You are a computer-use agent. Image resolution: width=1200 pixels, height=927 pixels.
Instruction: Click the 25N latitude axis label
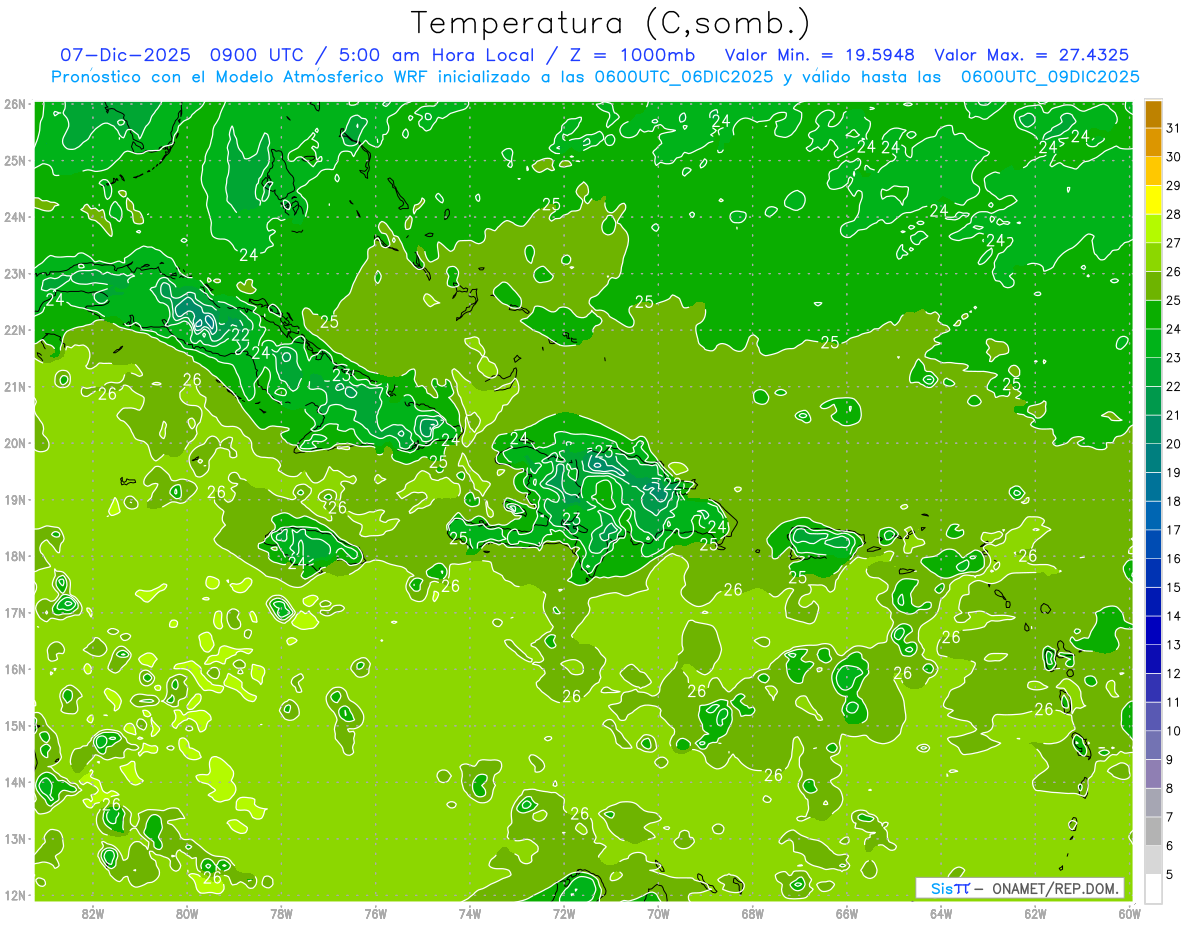pos(15,160)
